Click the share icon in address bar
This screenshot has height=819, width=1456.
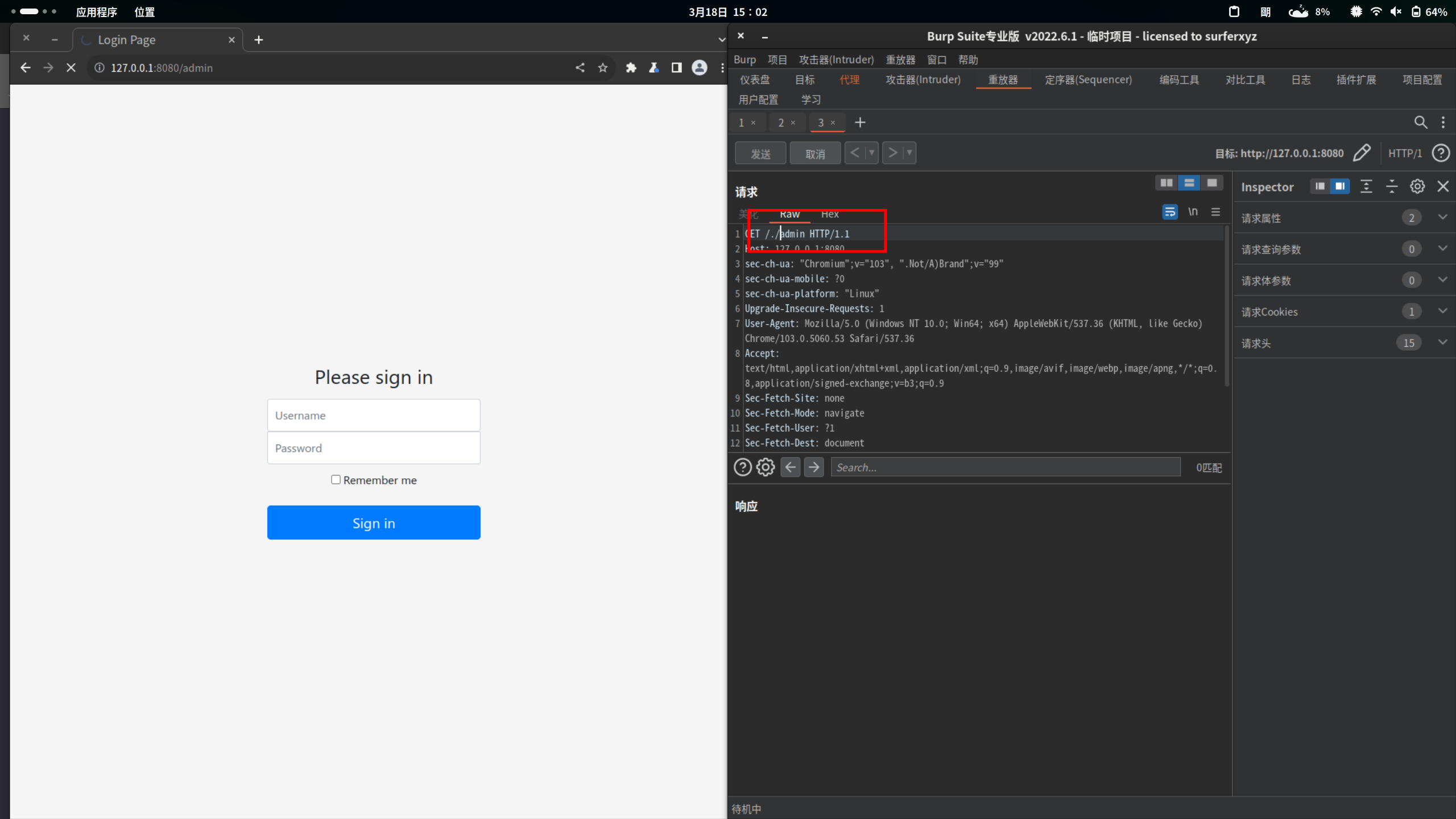(580, 68)
